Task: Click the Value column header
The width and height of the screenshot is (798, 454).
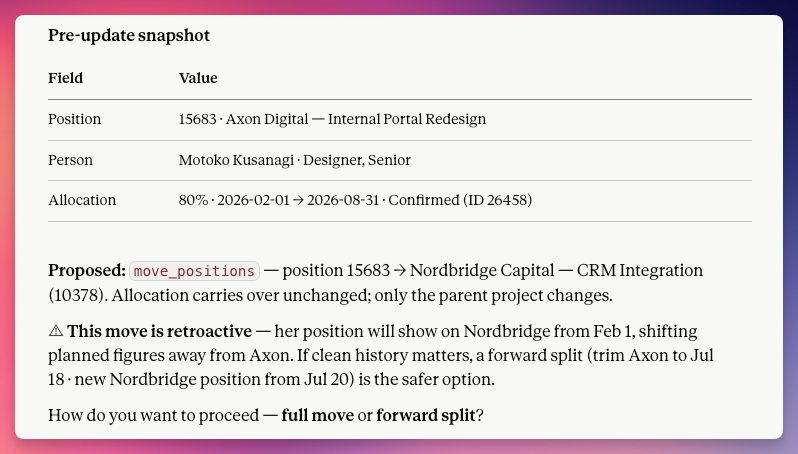Action: point(198,78)
